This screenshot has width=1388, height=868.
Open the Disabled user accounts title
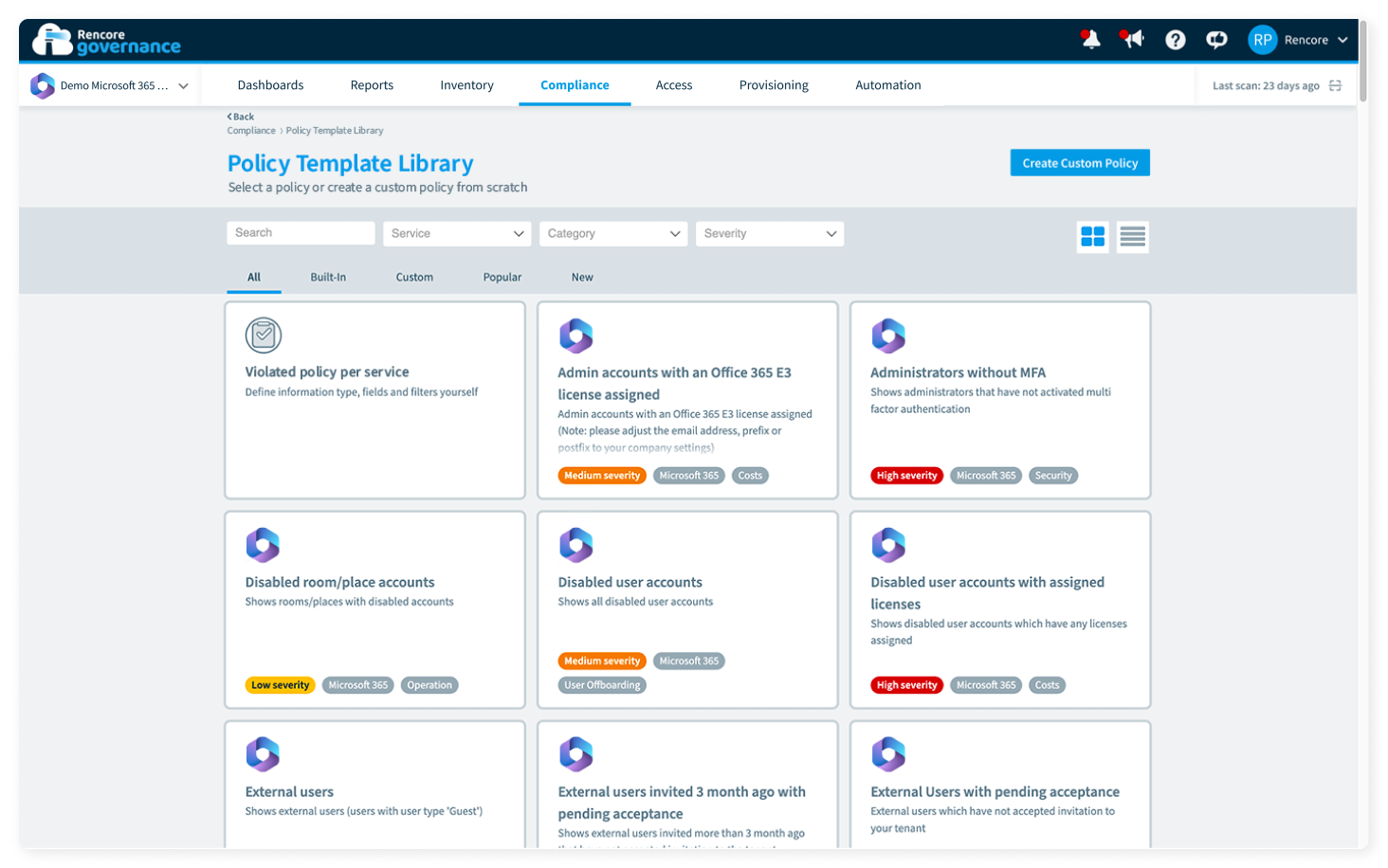click(x=630, y=582)
